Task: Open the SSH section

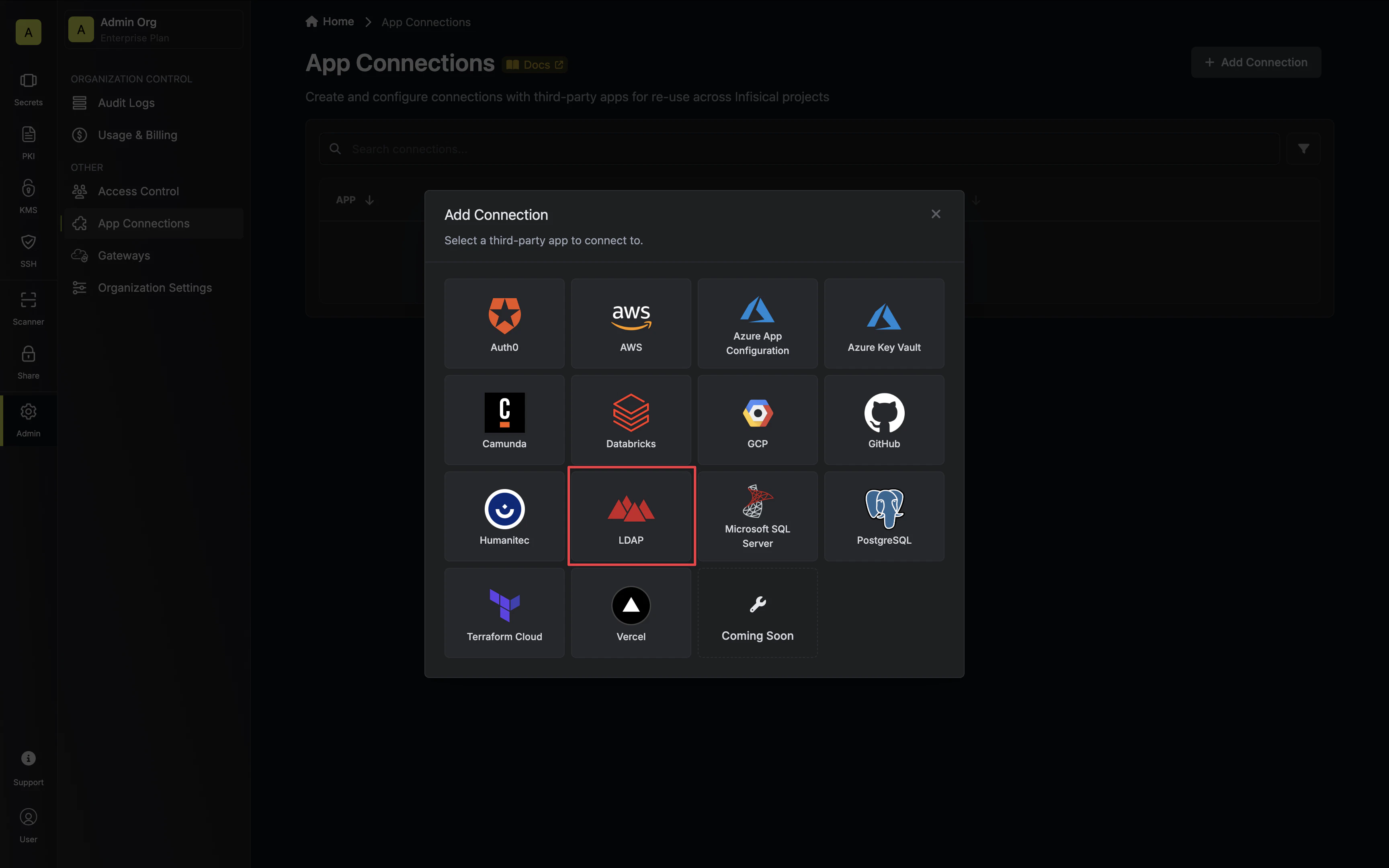Action: [28, 252]
